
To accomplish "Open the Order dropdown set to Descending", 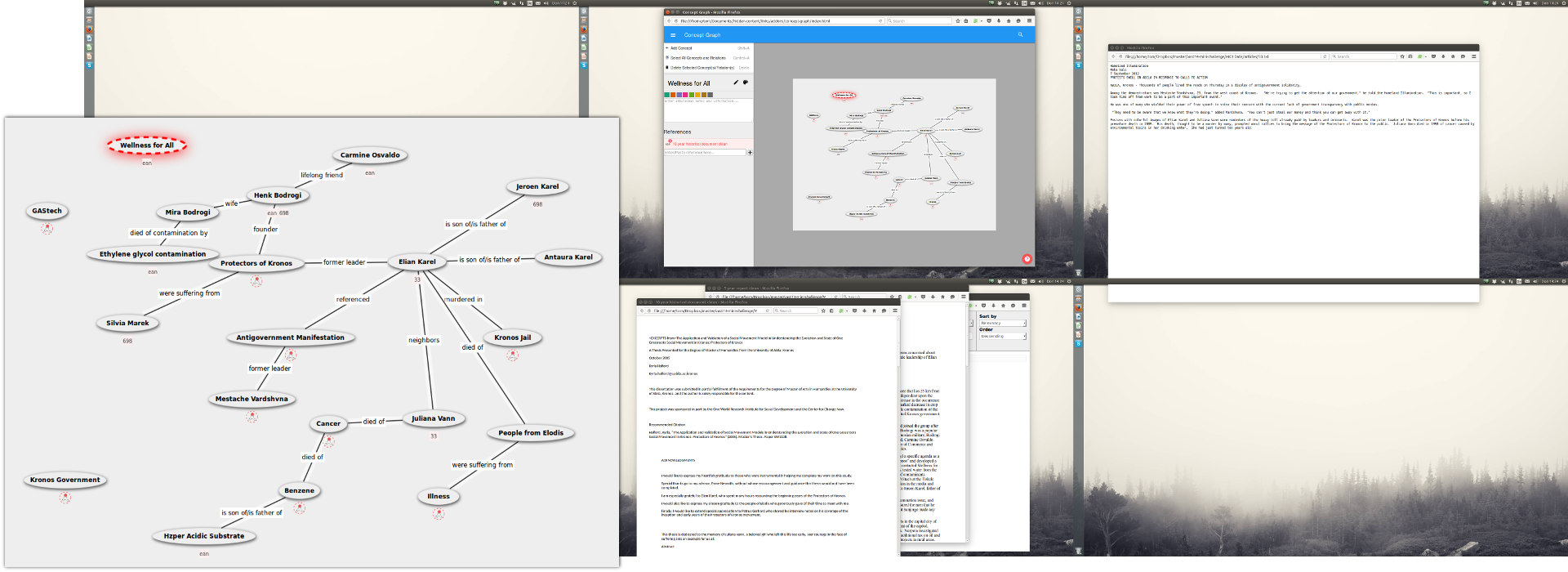I will tap(1002, 336).
